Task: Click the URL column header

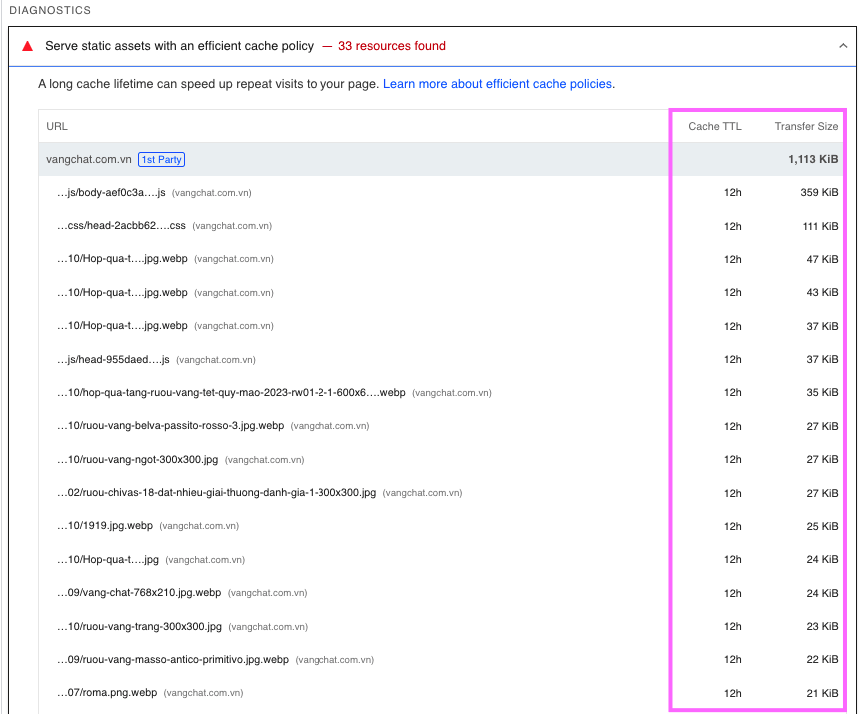Action: 57,126
